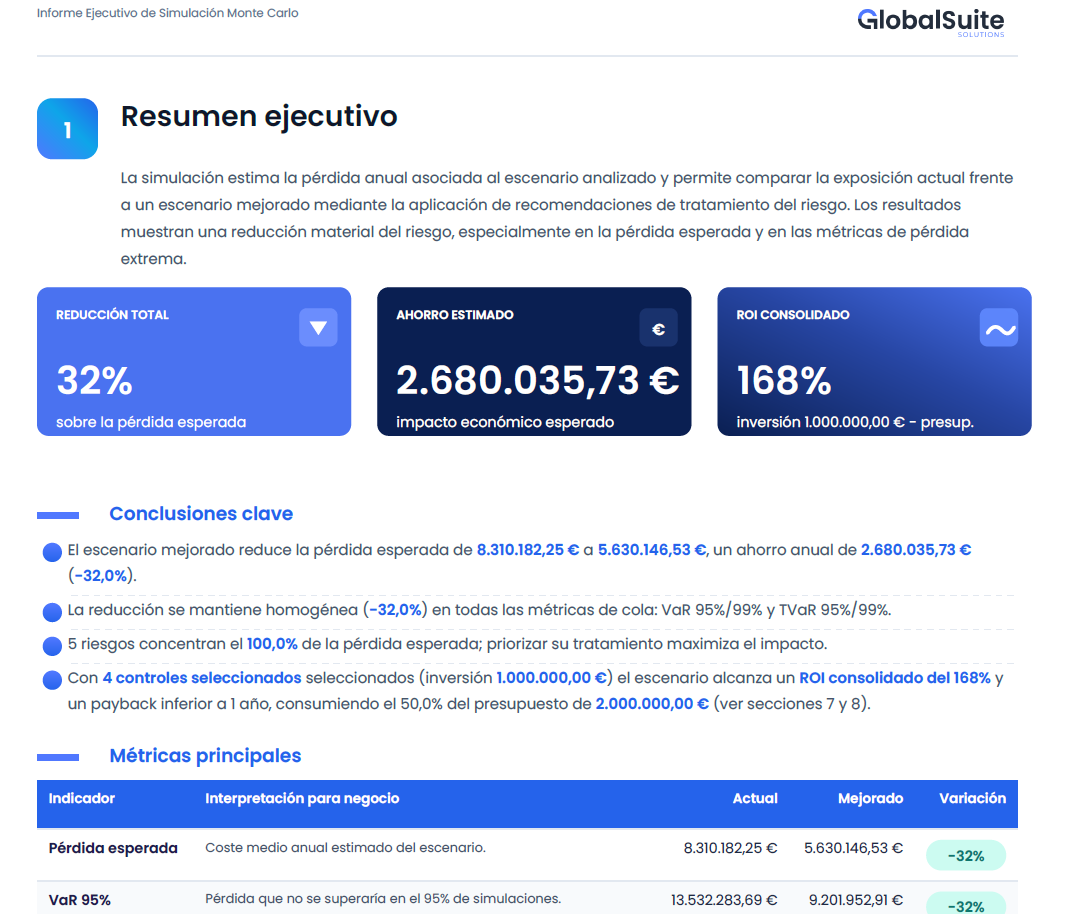This screenshot has width=1086, height=914.
Task: Click the Conclusiones clave section heading
Action: coord(201,514)
